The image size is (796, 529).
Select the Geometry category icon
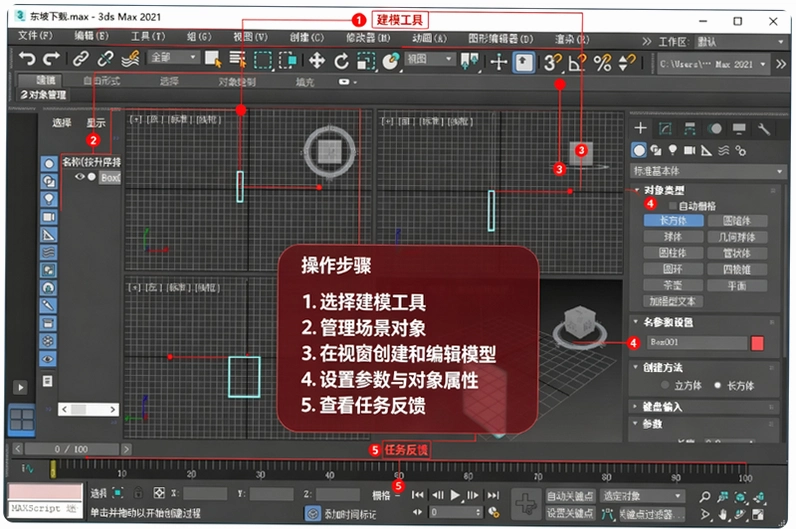pyautogui.click(x=639, y=150)
